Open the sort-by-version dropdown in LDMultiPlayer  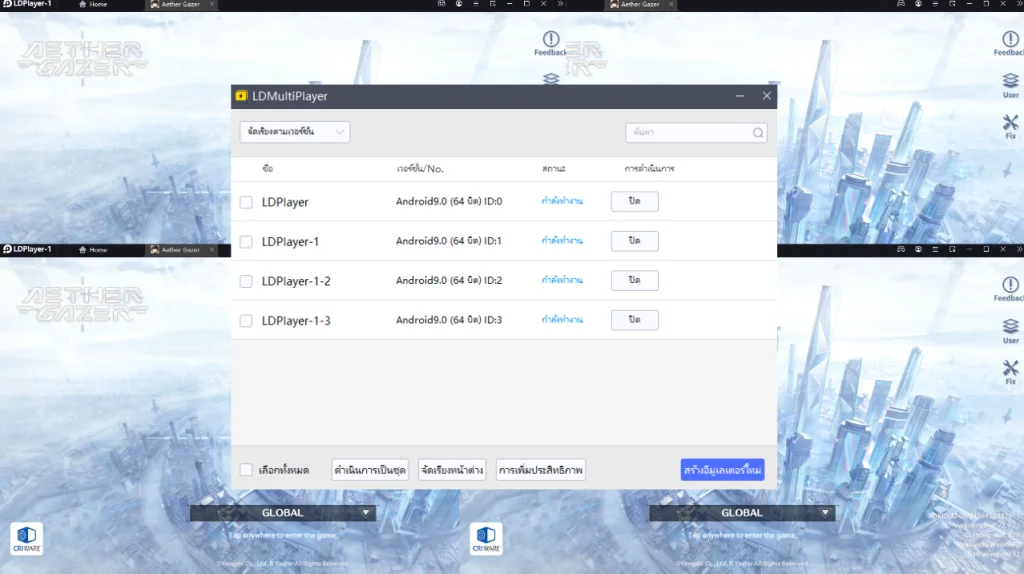pos(295,132)
